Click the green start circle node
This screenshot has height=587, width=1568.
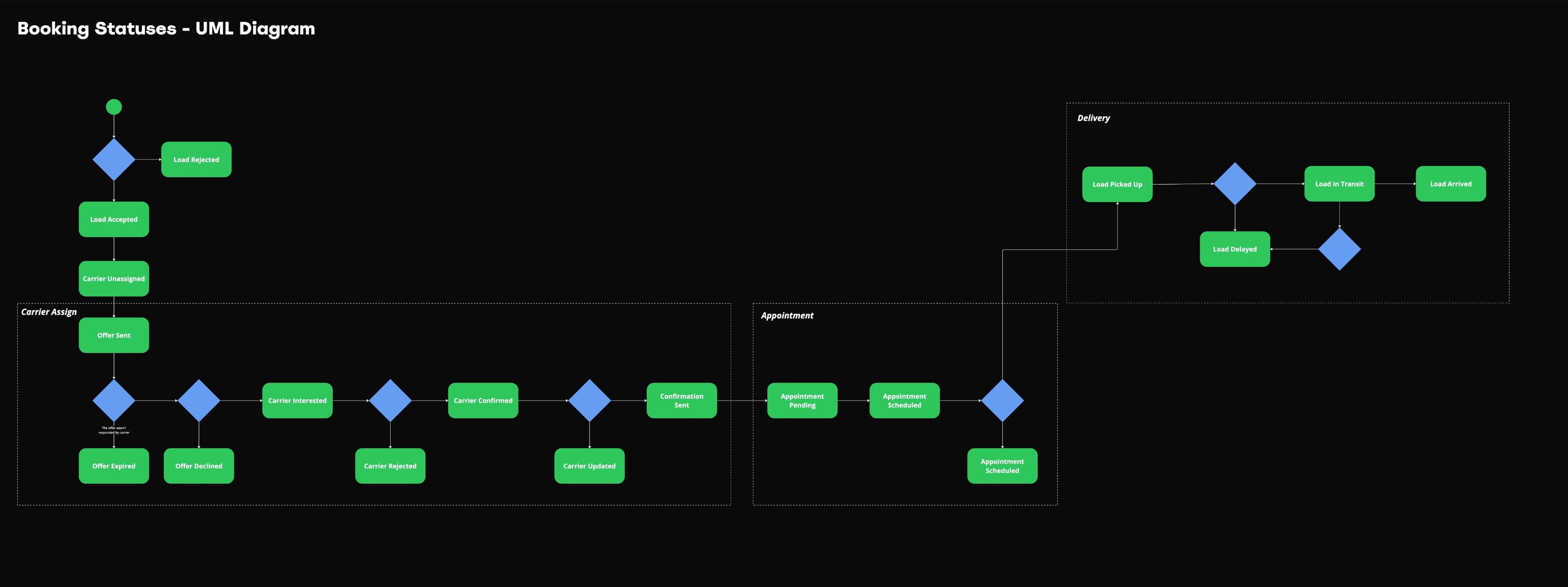tap(114, 107)
